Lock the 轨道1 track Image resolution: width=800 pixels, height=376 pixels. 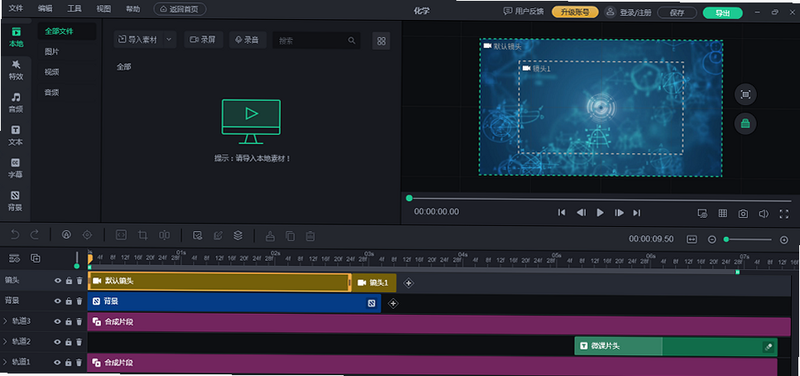(69, 363)
